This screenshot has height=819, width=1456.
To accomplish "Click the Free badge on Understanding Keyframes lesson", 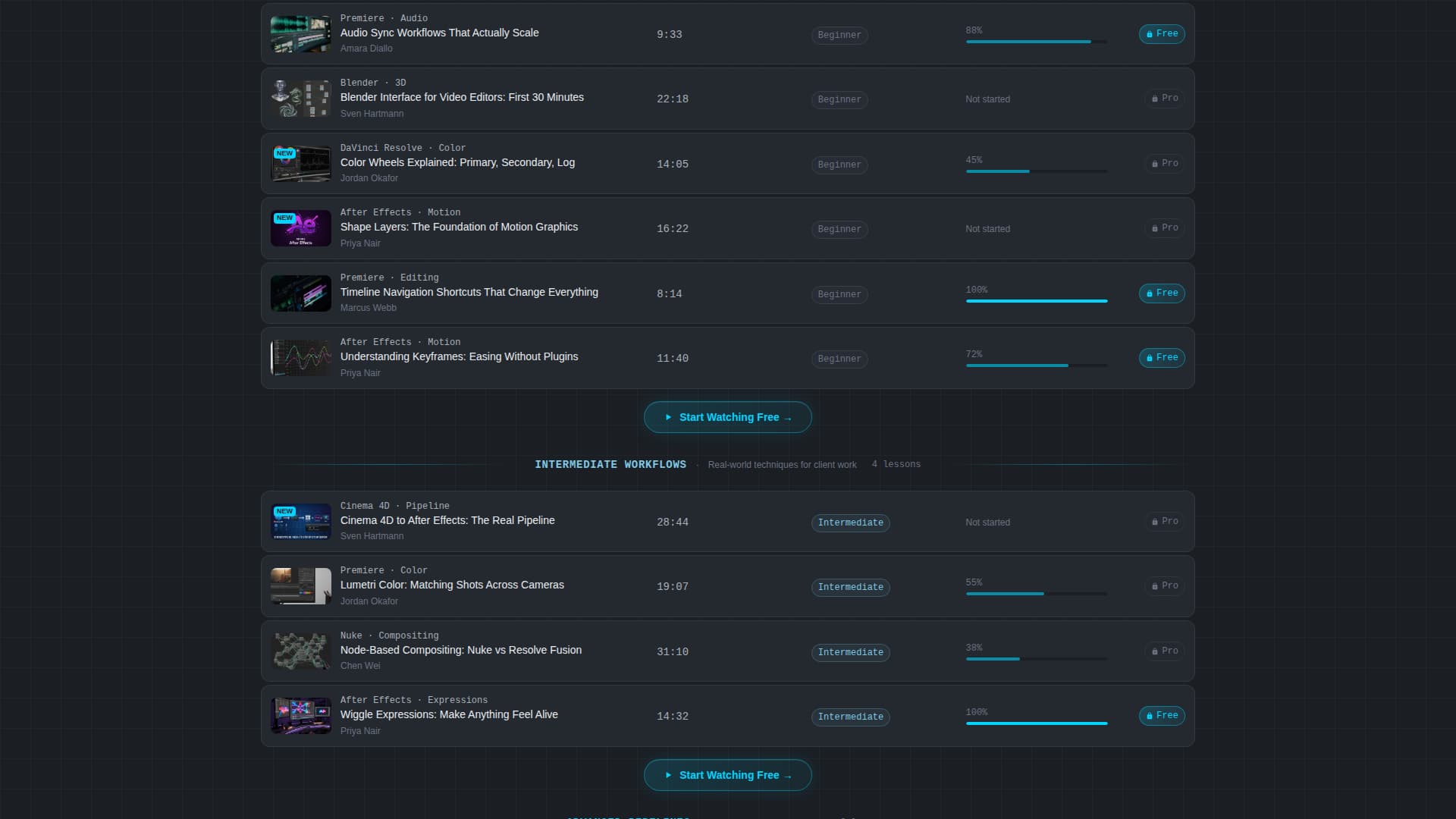I will [1162, 358].
